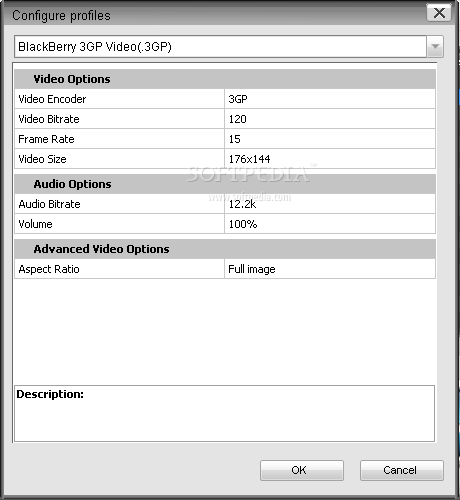Viewport: 460px width, 500px height.
Task: Open the profile dropdown arrow
Action: click(x=435, y=47)
